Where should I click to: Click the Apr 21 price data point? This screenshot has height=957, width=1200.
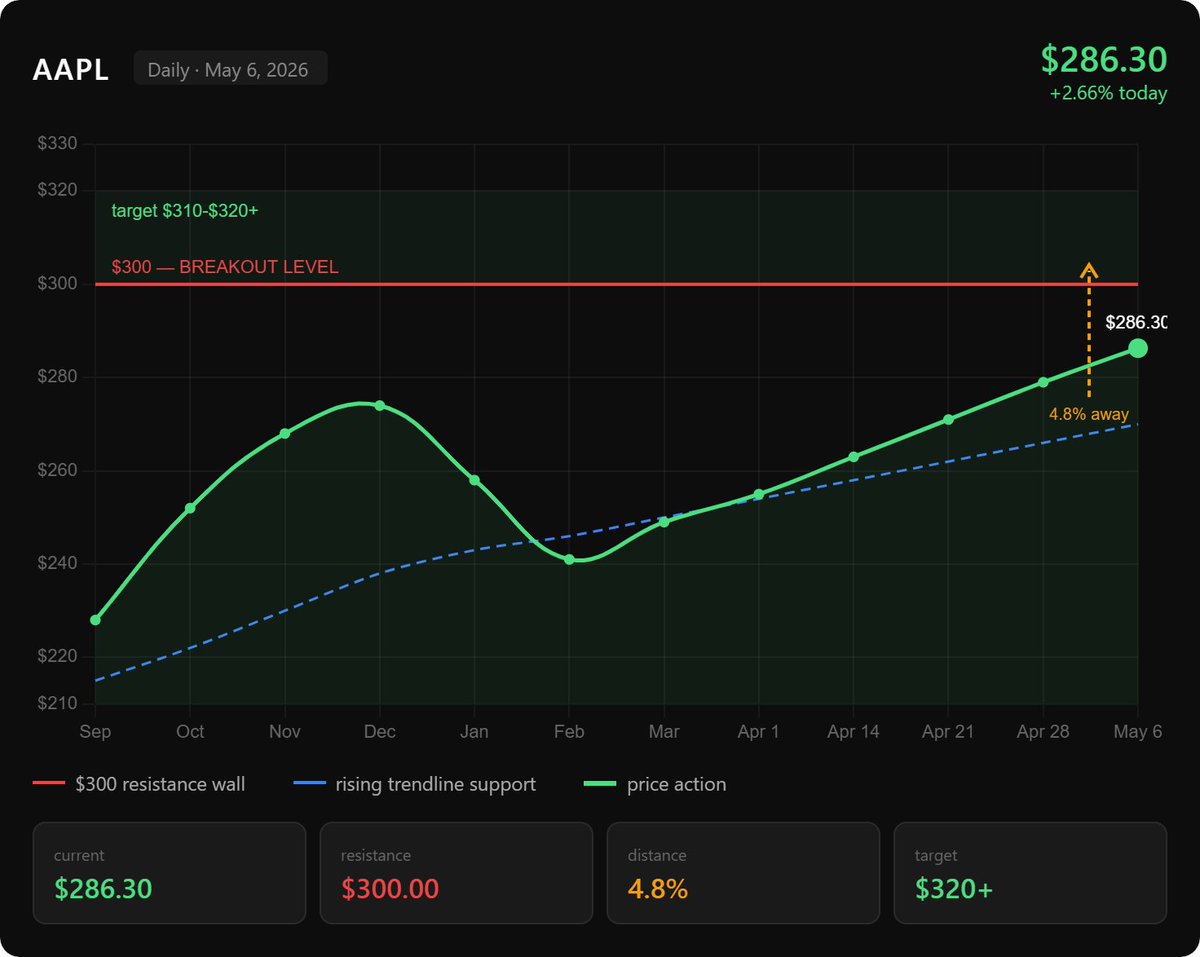(x=948, y=419)
